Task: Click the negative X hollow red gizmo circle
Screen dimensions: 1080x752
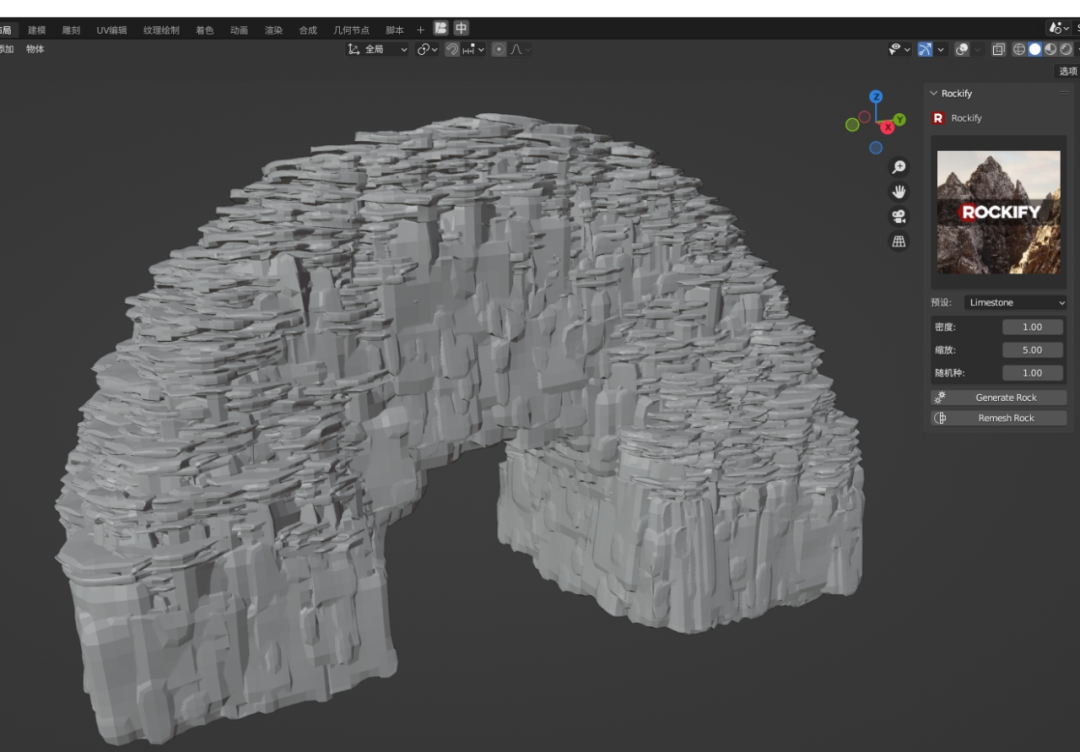Action: point(864,117)
